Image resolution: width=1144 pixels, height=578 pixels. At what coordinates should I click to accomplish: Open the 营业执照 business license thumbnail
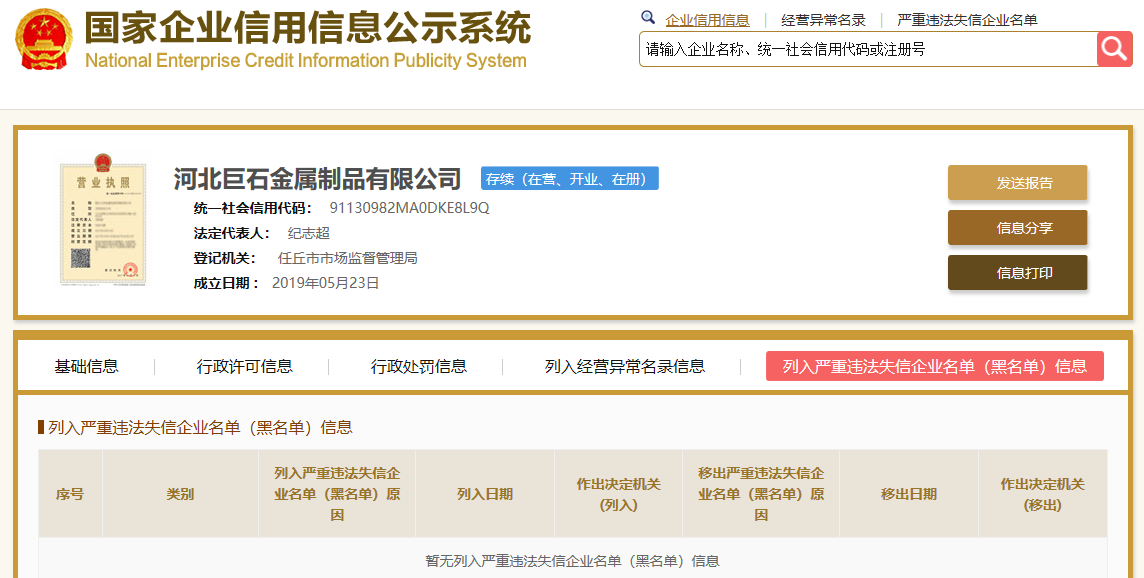[103, 219]
